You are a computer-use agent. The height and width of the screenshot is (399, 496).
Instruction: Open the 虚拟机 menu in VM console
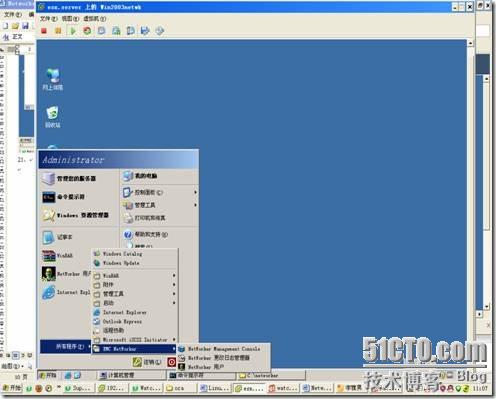[95, 19]
